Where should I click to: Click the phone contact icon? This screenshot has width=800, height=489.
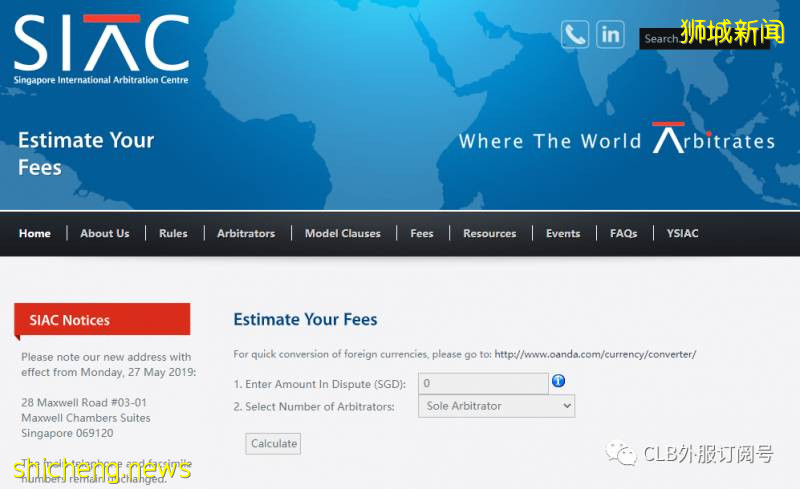pyautogui.click(x=575, y=34)
